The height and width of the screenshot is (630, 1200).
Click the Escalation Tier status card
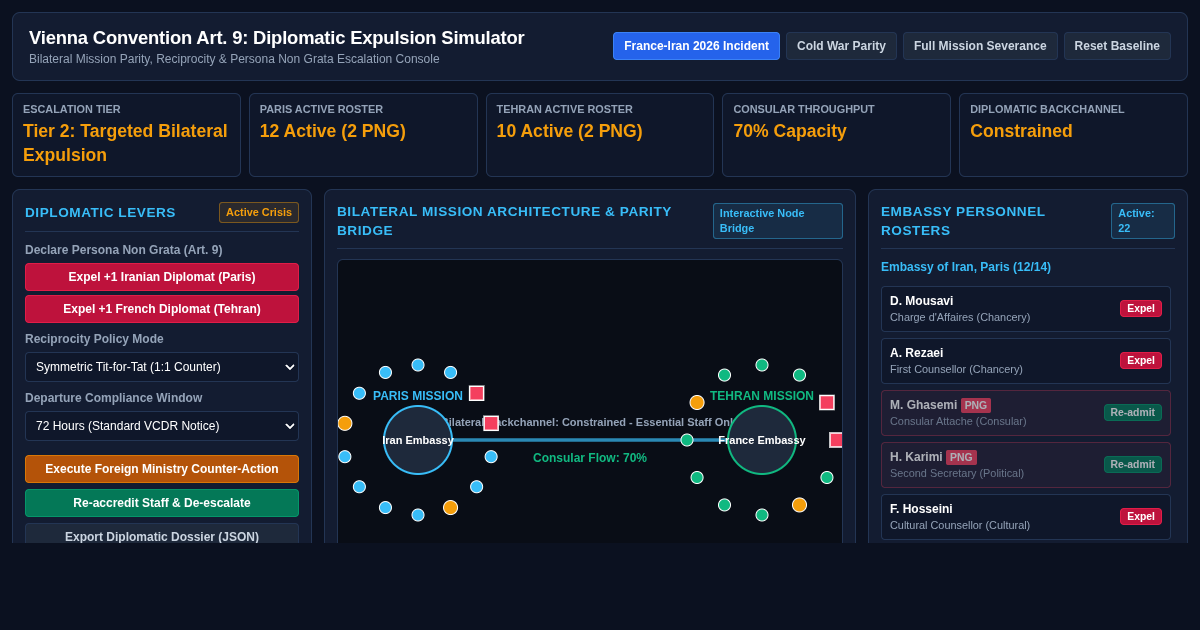click(x=126, y=135)
